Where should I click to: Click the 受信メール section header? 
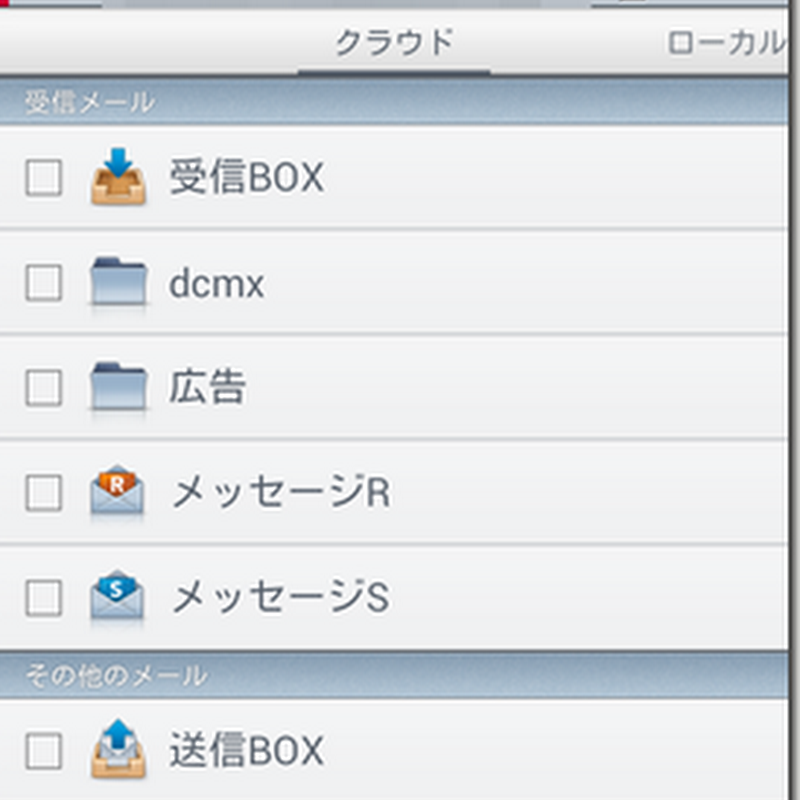(90, 102)
